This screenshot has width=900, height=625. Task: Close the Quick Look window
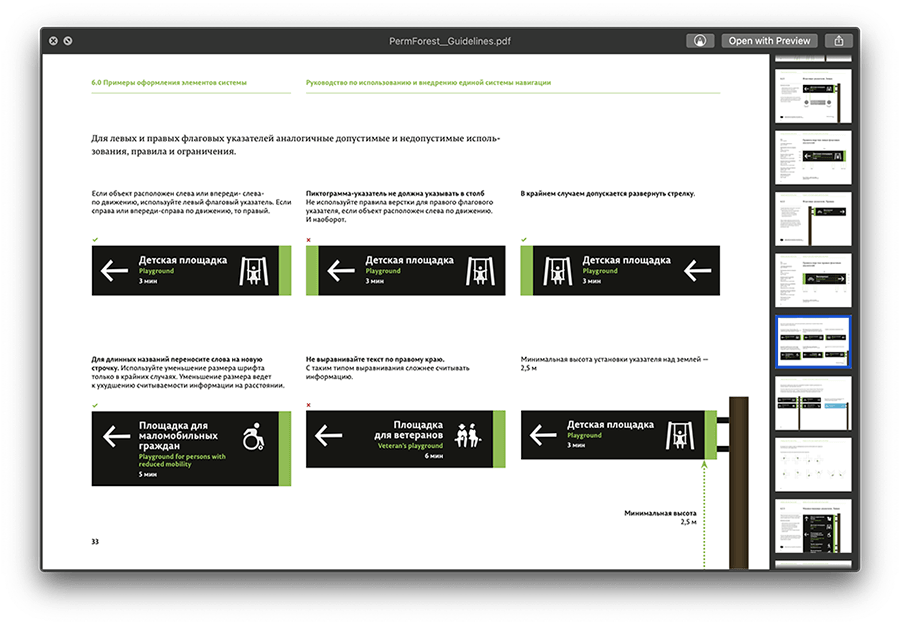click(x=52, y=41)
